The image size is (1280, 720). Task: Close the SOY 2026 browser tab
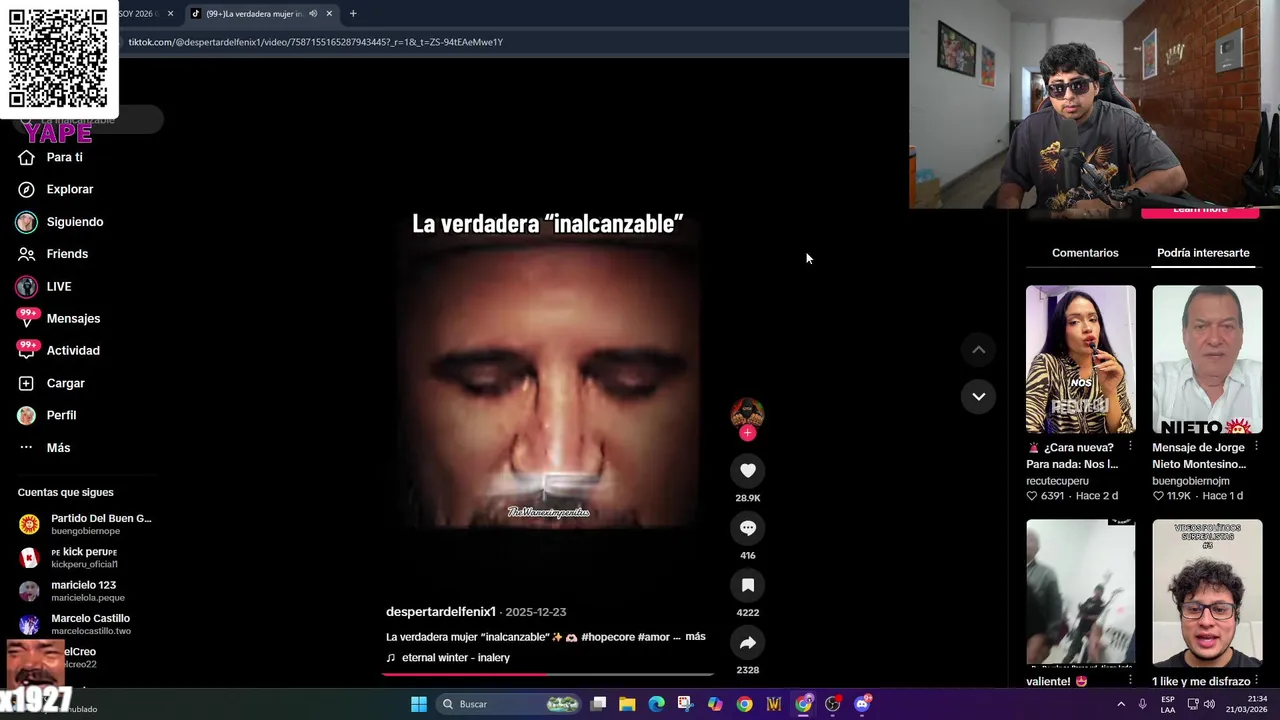(170, 14)
